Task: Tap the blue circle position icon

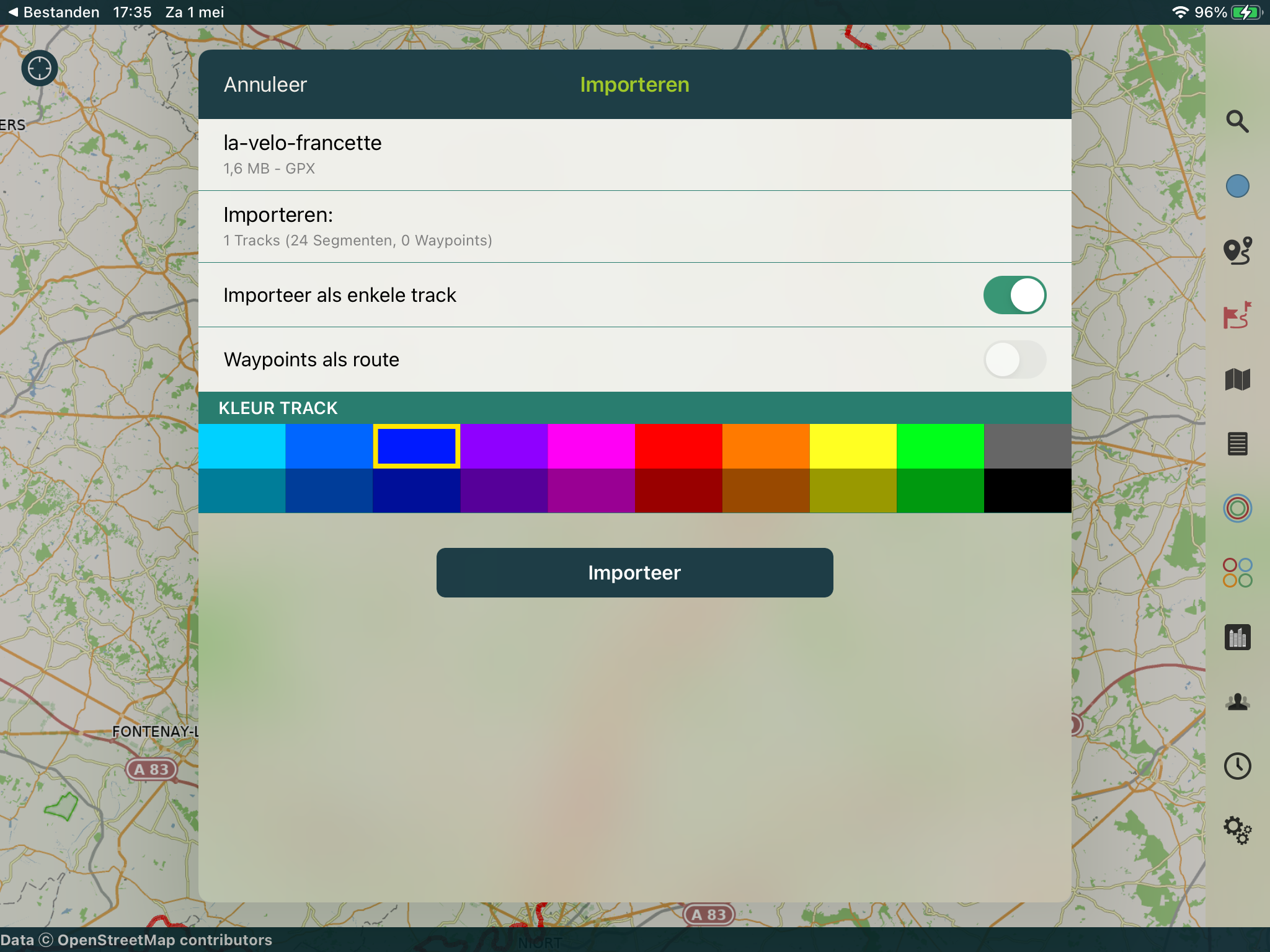Action: [1237, 186]
